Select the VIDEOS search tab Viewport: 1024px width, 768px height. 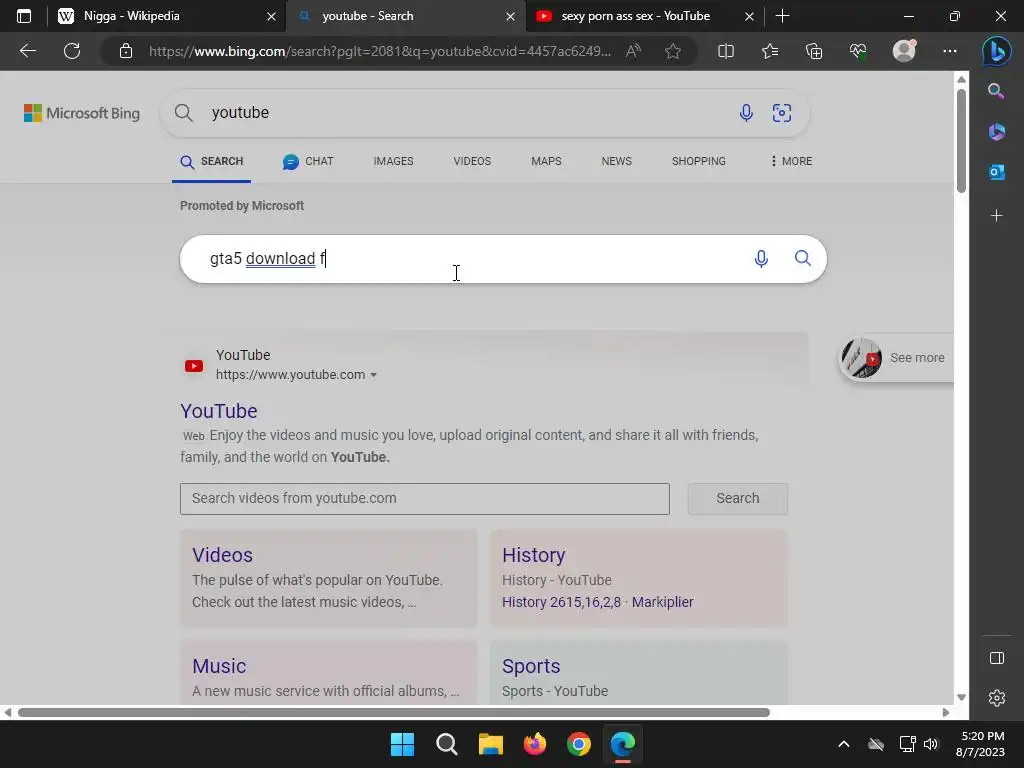point(472,161)
